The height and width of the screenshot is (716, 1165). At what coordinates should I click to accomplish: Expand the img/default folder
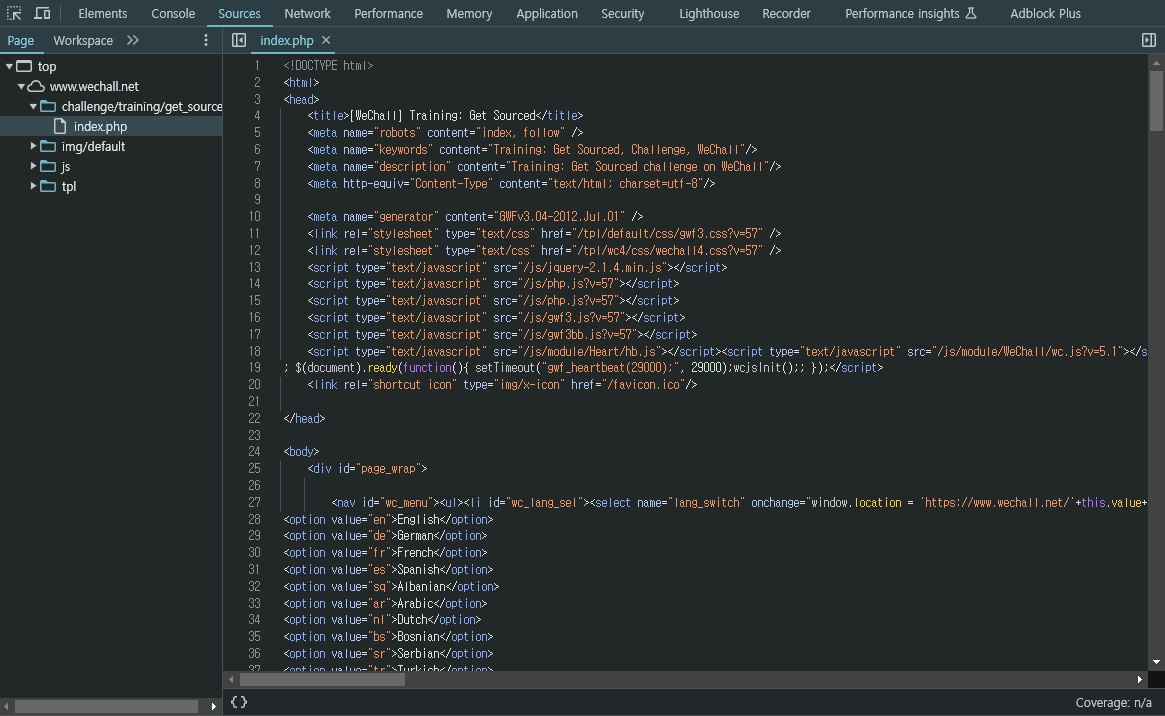(x=33, y=146)
